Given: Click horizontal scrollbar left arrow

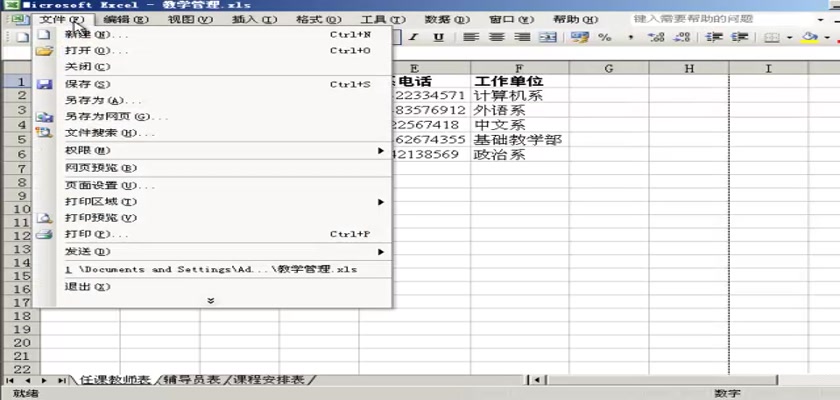Looking at the screenshot, I should (536, 380).
